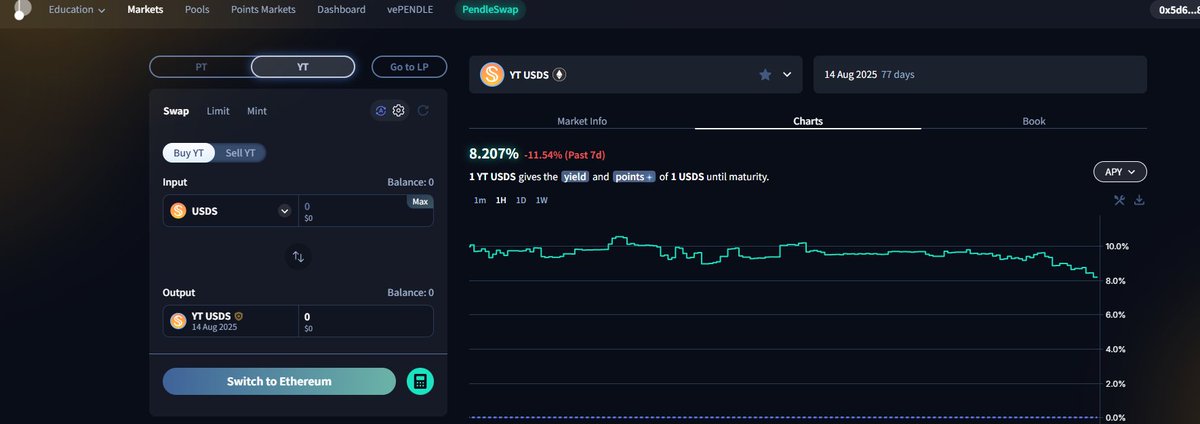This screenshot has height=424, width=1200.
Task: Open the APY chart type dropdown
Action: 1120,172
